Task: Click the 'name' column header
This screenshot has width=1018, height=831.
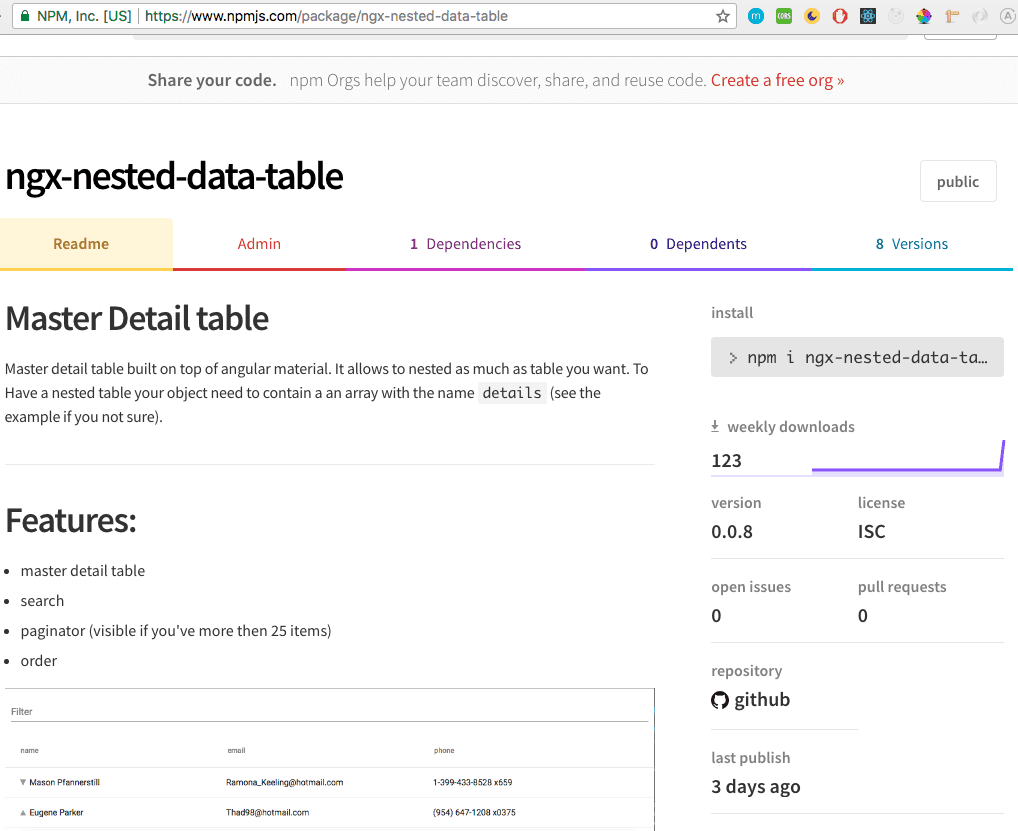Action: pos(29,750)
